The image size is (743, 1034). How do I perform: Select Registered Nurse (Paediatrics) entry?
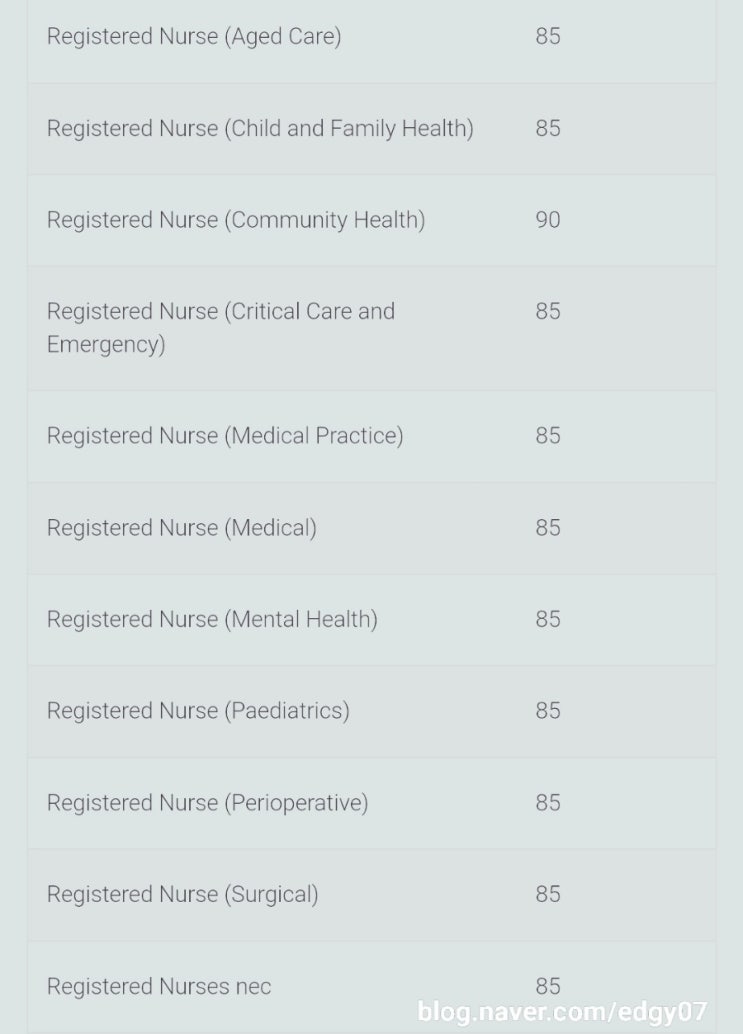pyautogui.click(x=198, y=711)
